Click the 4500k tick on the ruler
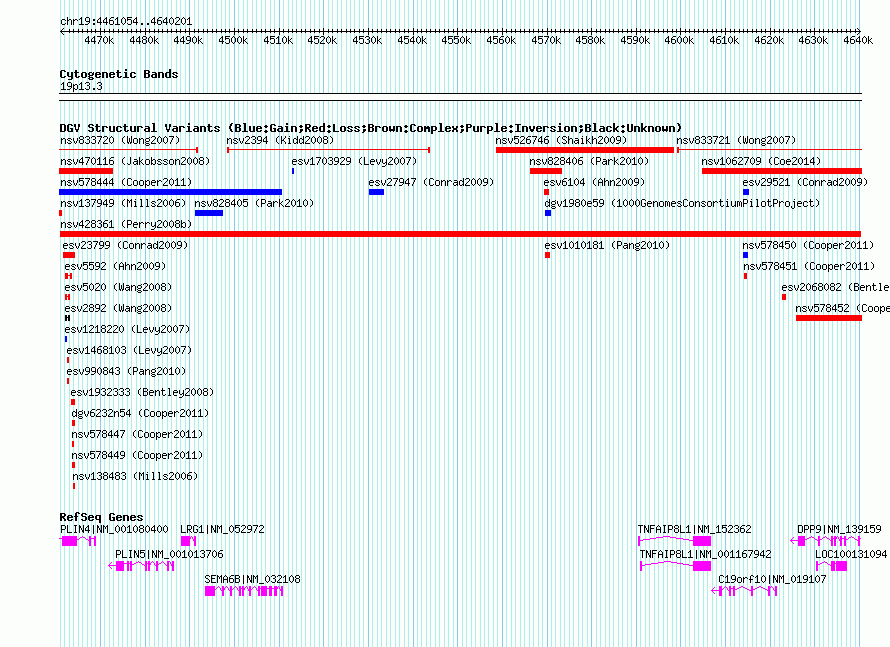 [233, 40]
